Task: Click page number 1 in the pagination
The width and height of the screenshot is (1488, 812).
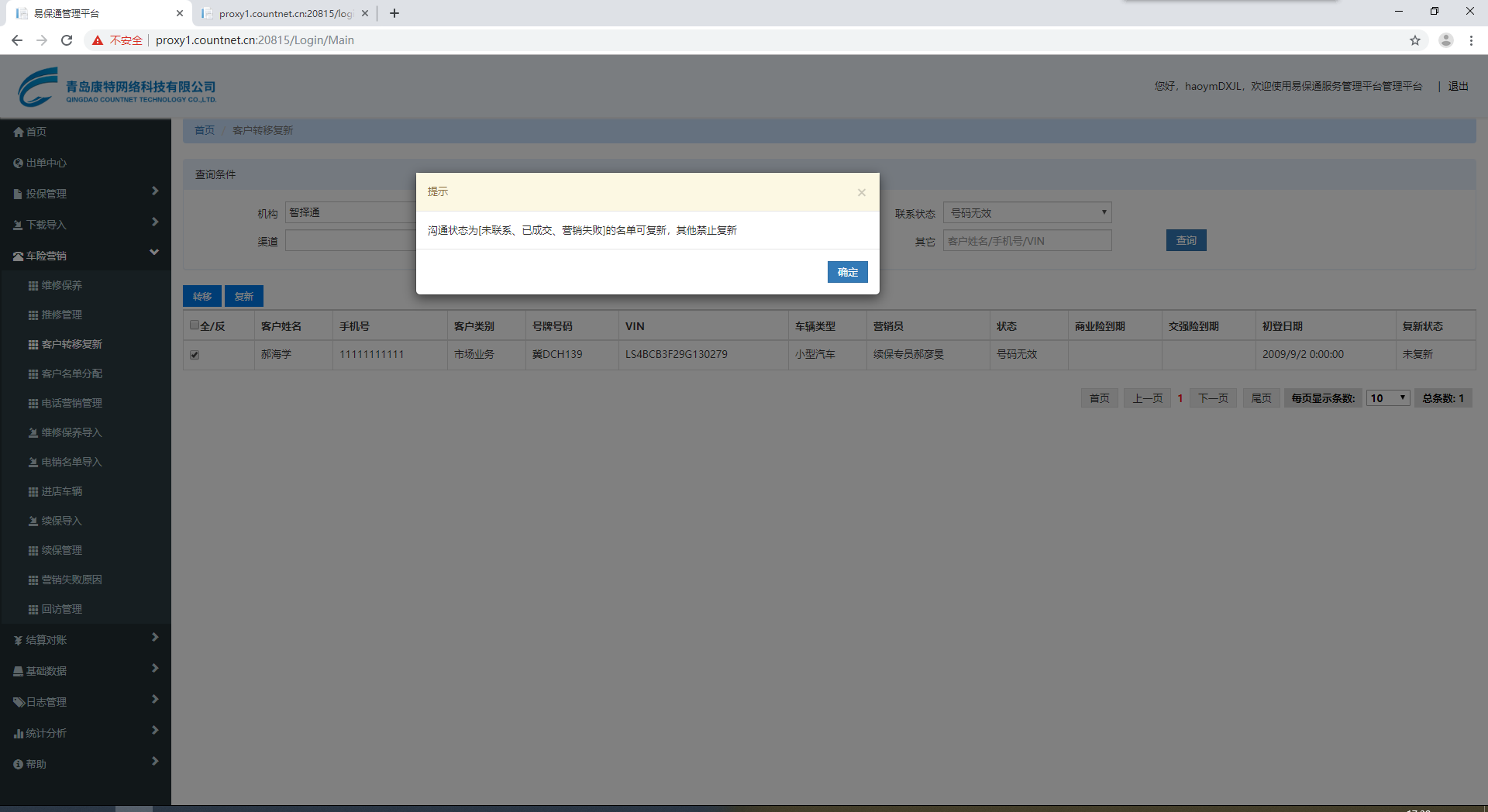Action: tap(1180, 398)
